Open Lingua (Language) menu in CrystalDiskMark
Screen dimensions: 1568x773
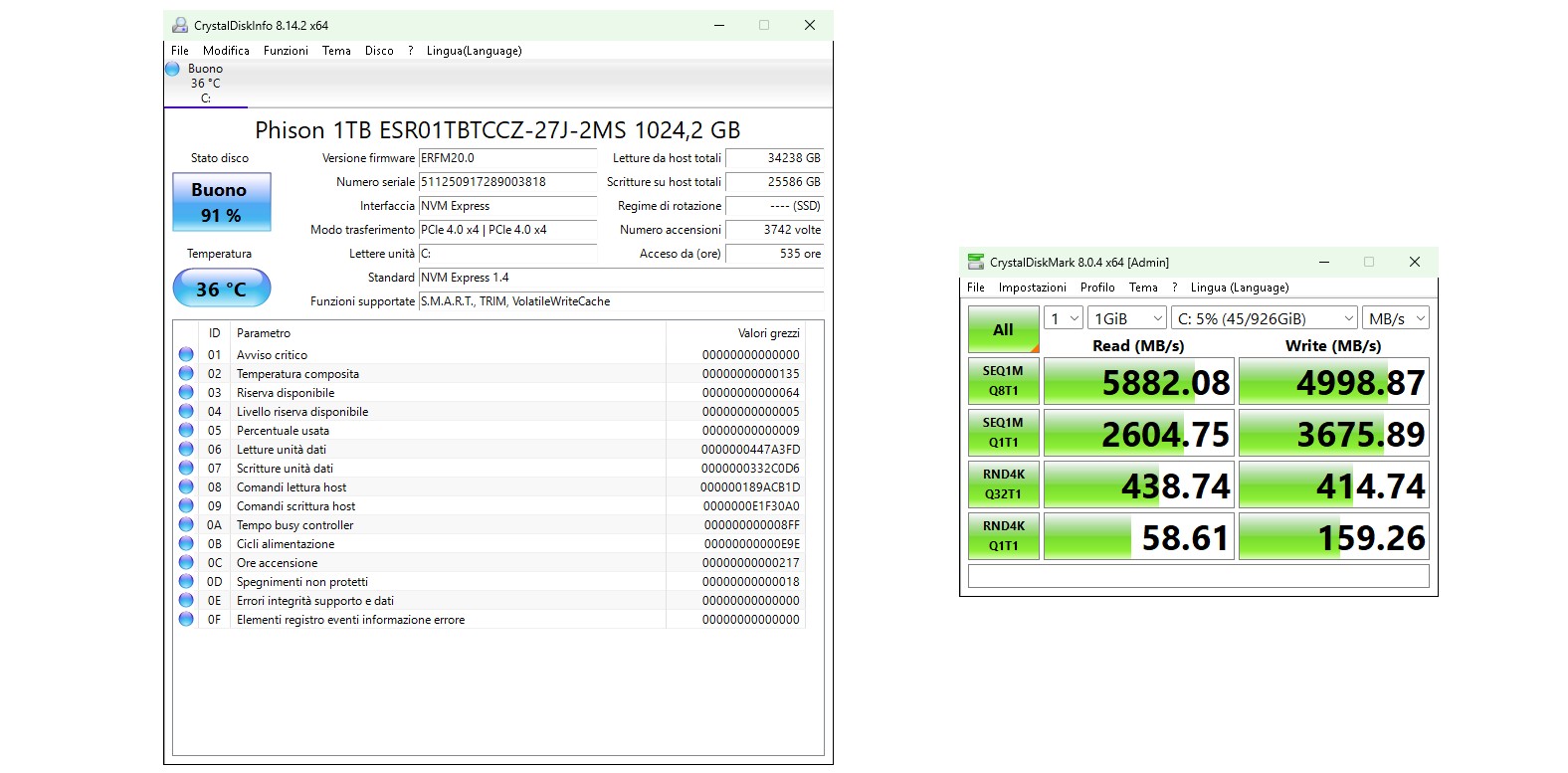click(x=1239, y=288)
